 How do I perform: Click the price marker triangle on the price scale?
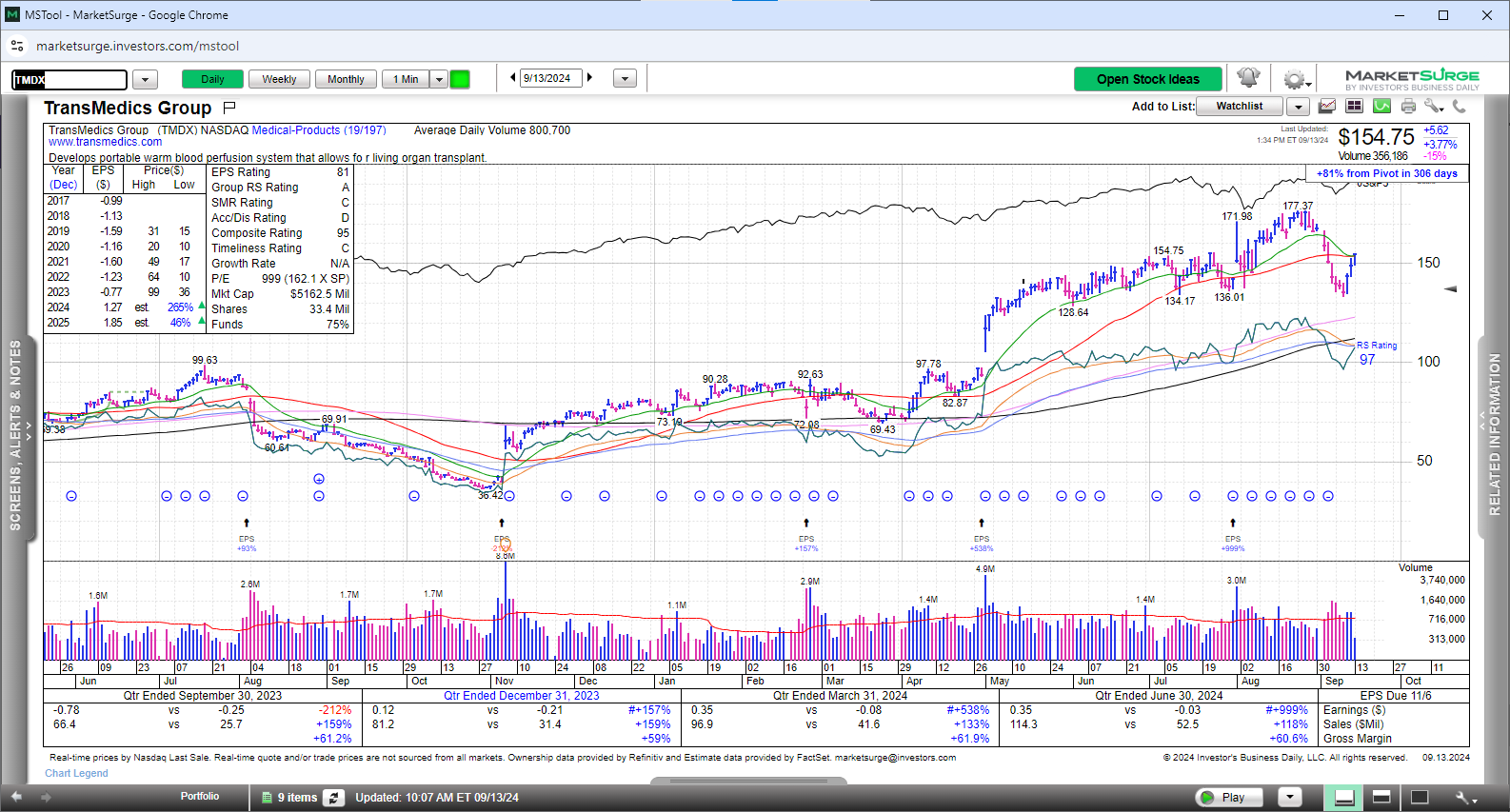coord(1451,288)
